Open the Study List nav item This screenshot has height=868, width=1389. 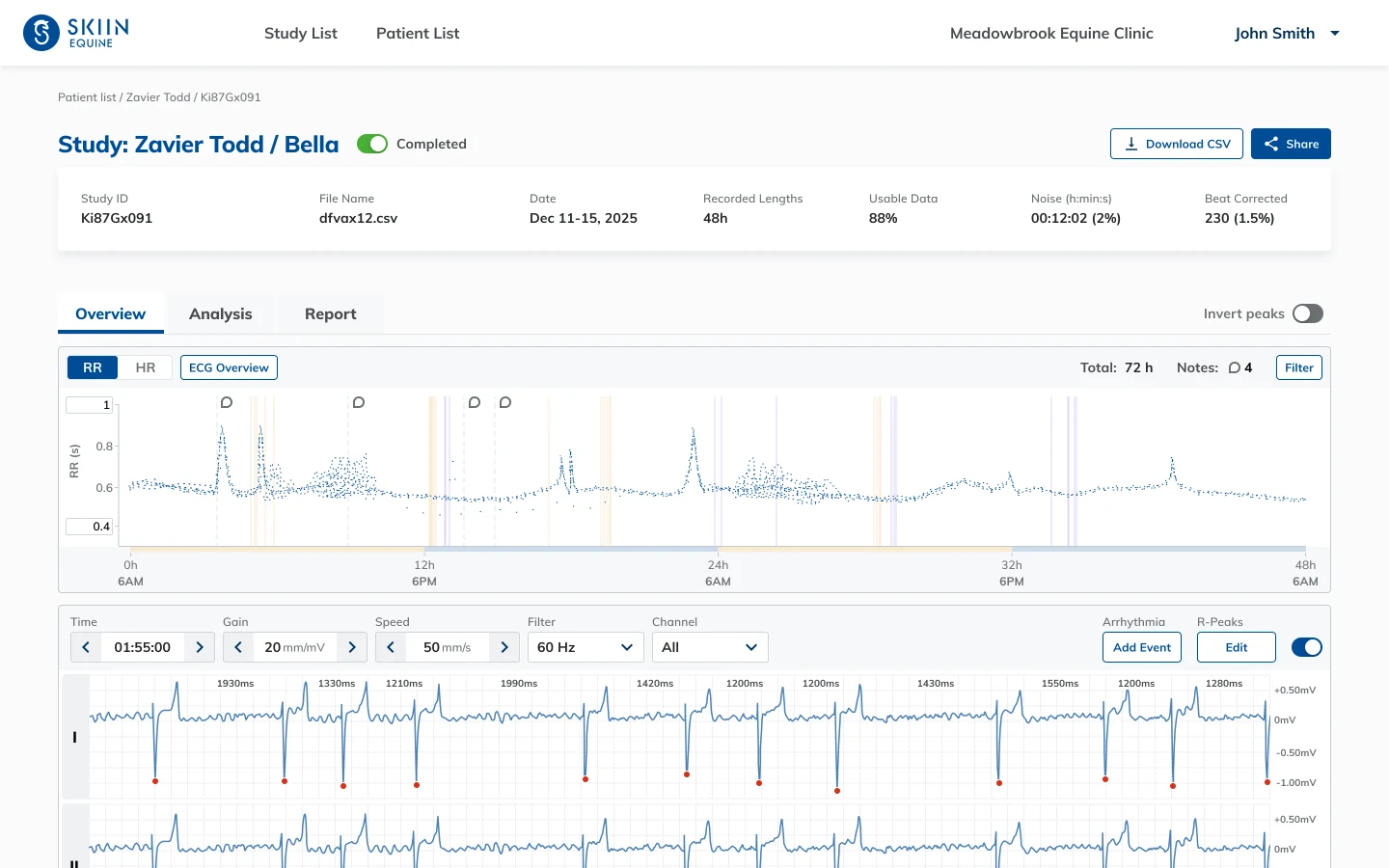click(x=301, y=33)
